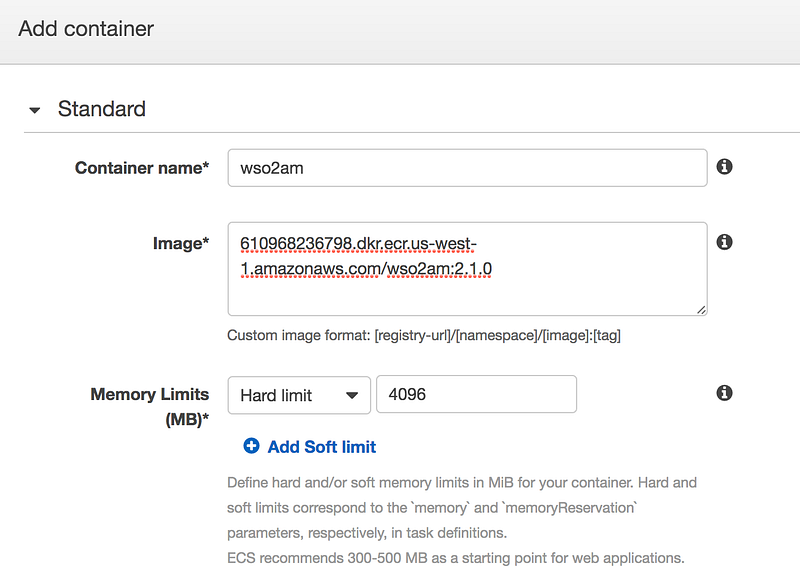Click the ECS recommends 300-500 MB note
The width and height of the screenshot is (800, 587).
coord(455,557)
